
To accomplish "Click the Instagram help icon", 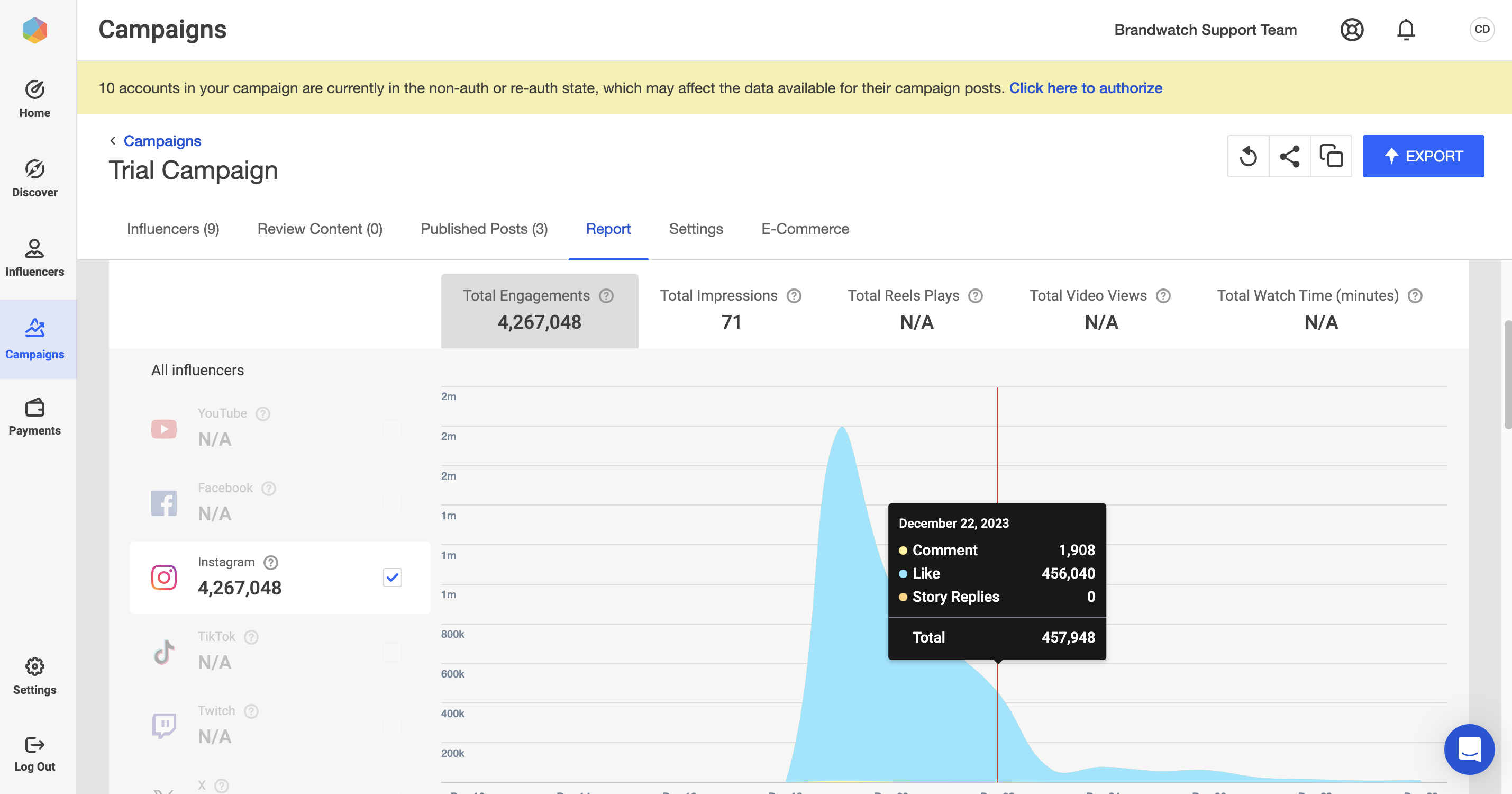I will point(270,563).
